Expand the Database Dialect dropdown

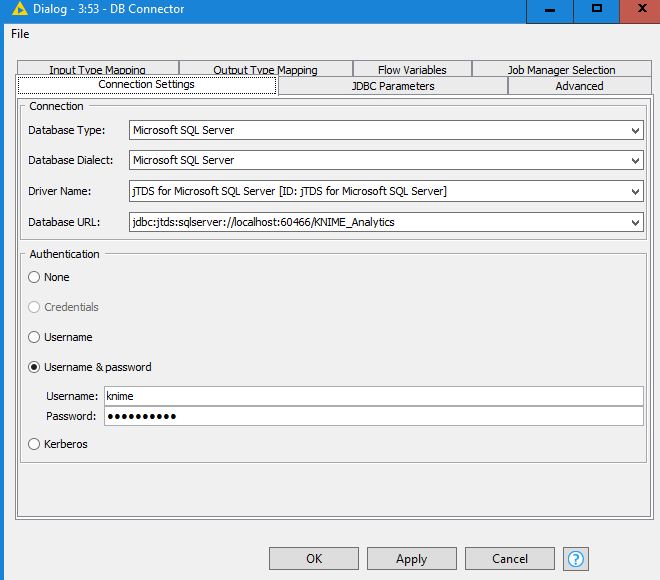[635, 160]
